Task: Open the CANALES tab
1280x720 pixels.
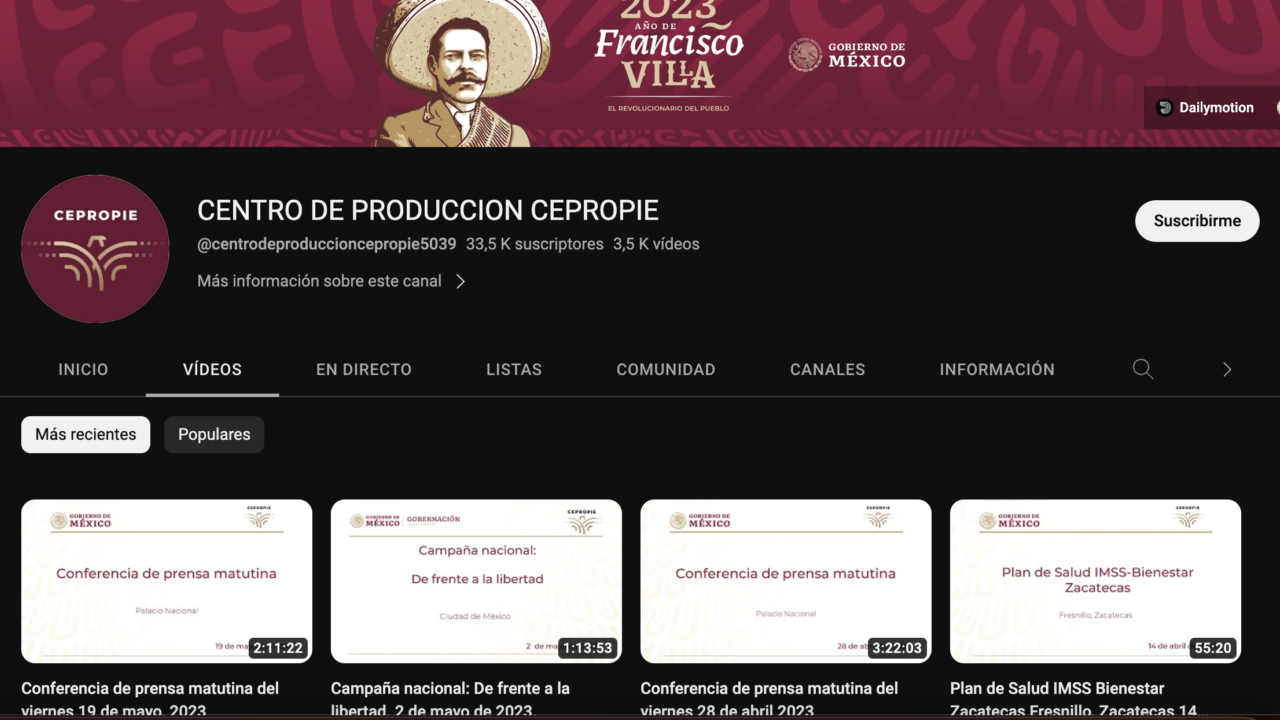Action: point(828,369)
